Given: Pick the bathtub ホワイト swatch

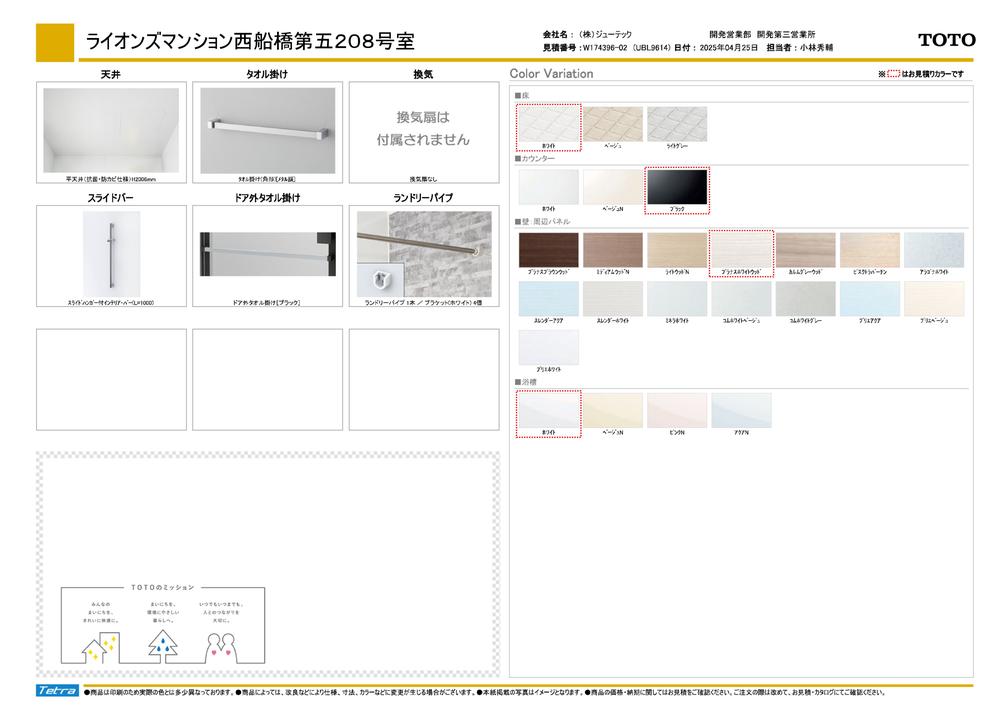Looking at the screenshot, I should point(548,410).
